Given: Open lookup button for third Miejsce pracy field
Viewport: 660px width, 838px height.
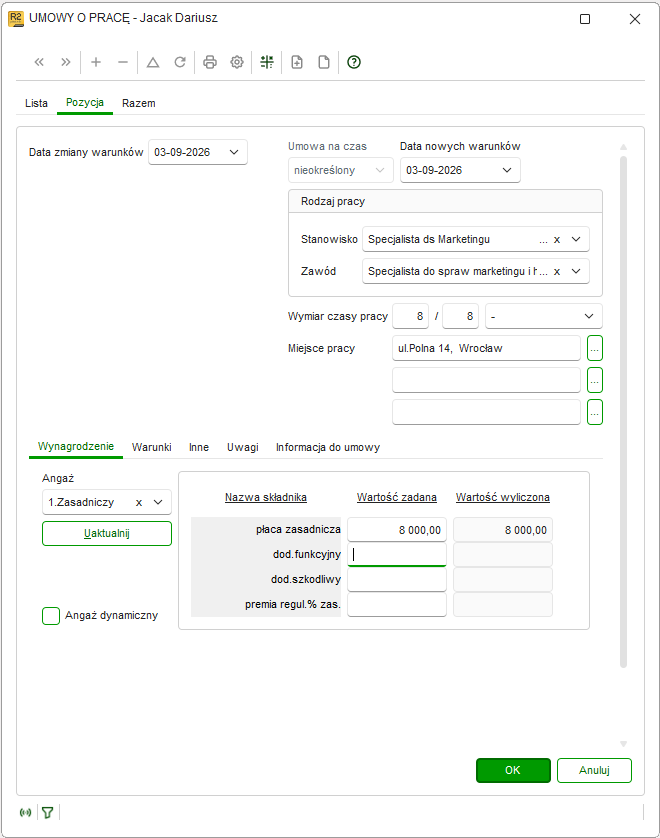Looking at the screenshot, I should pos(595,412).
